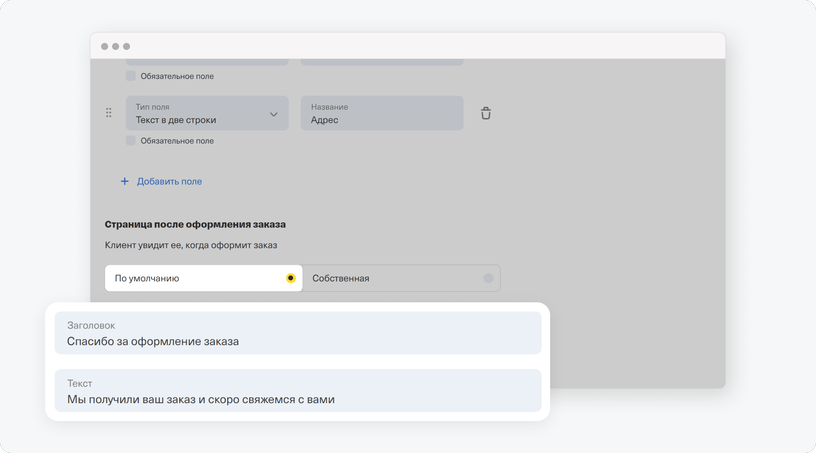Viewport: 816px width, 453px height.
Task: Select the yellow По умолчанию radio dot
Action: click(x=290, y=278)
